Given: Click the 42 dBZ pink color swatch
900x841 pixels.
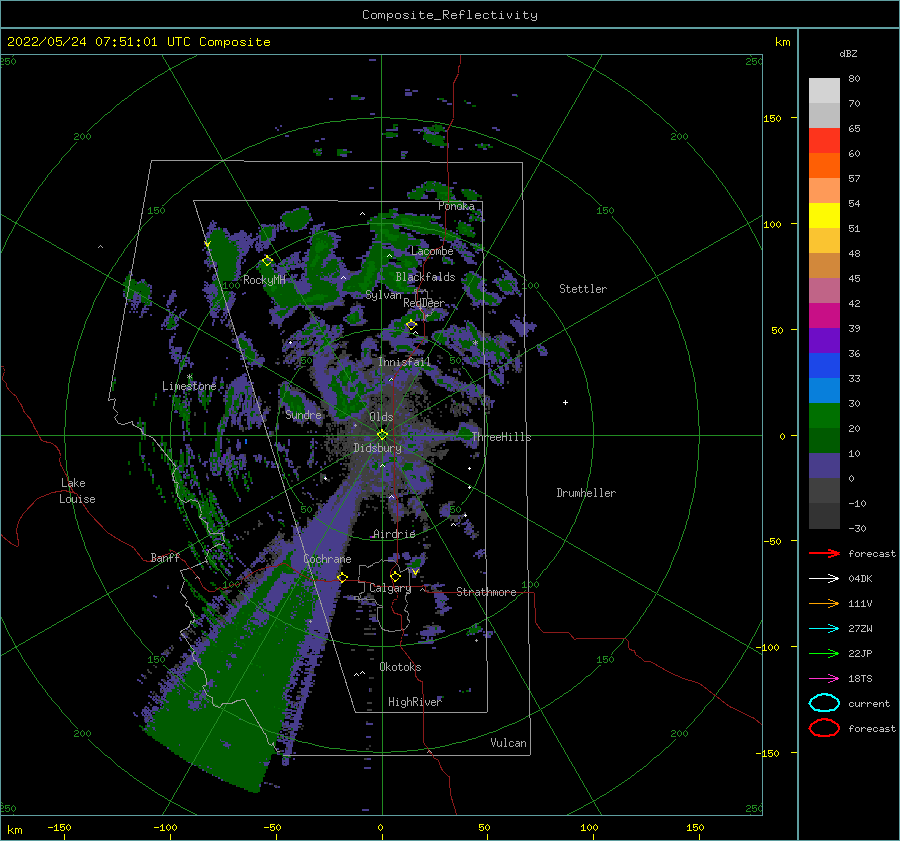Looking at the screenshot, I should click(x=824, y=290).
